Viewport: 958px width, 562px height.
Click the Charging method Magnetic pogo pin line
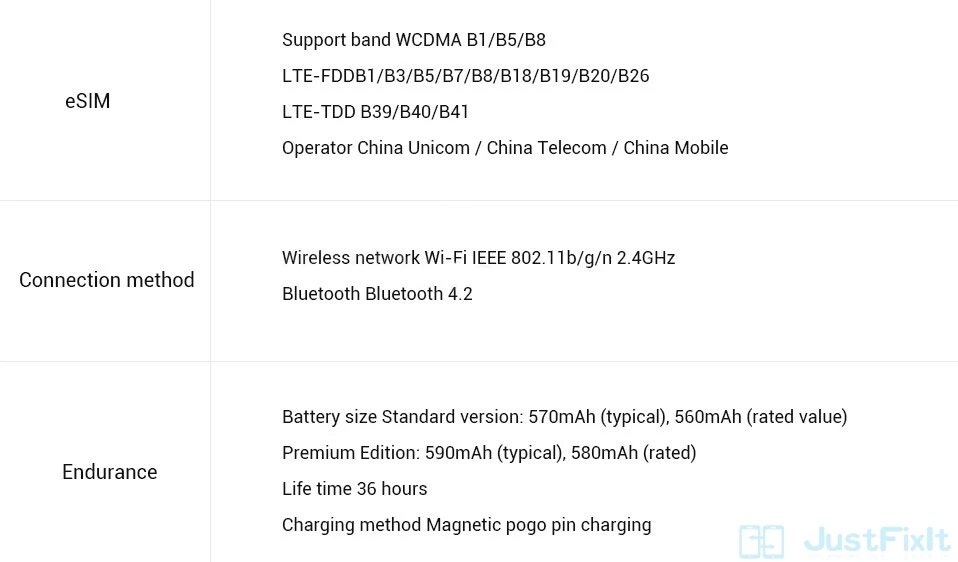point(467,525)
